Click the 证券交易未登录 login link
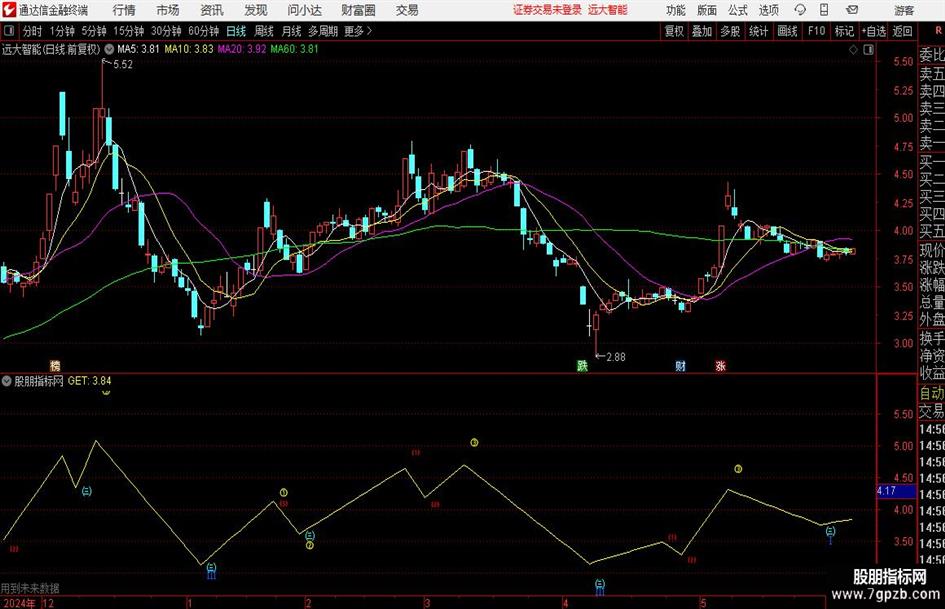 547,10
